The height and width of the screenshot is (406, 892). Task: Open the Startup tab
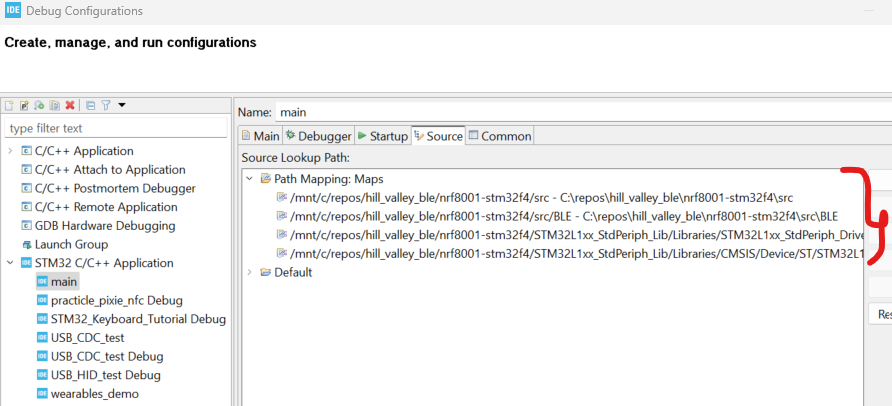(x=383, y=136)
